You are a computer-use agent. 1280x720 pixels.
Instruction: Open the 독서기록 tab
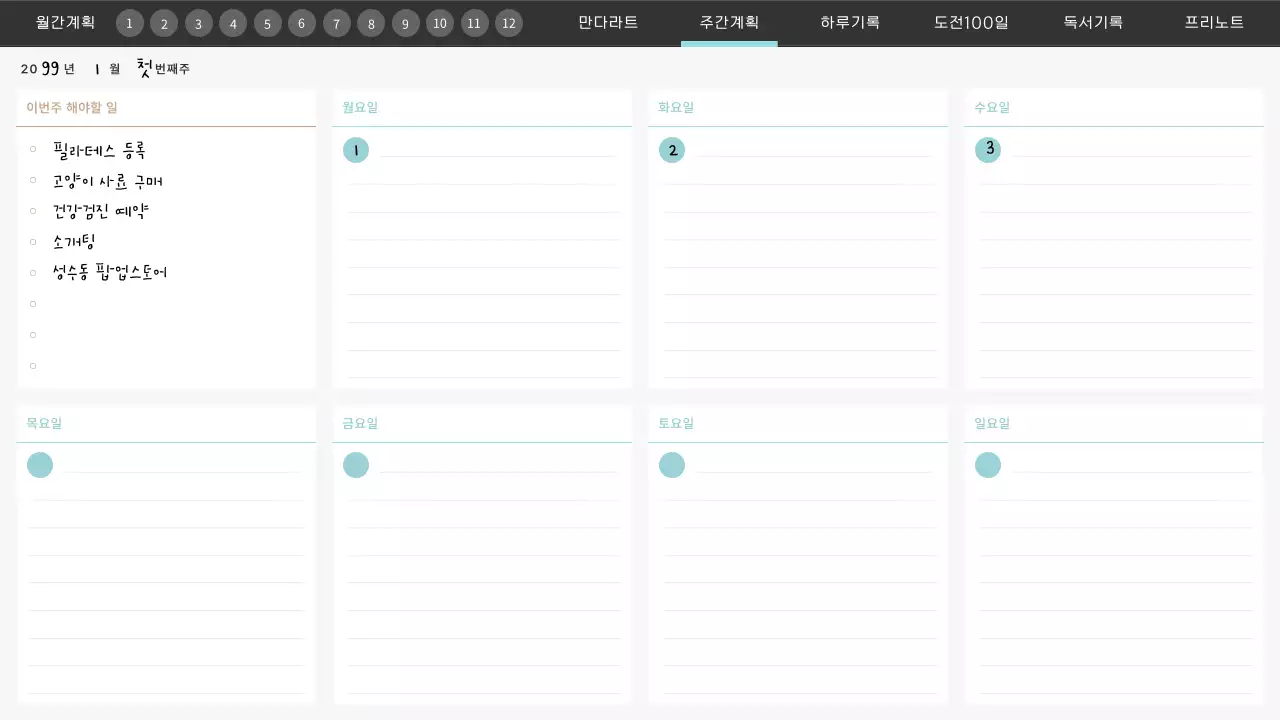(1093, 22)
